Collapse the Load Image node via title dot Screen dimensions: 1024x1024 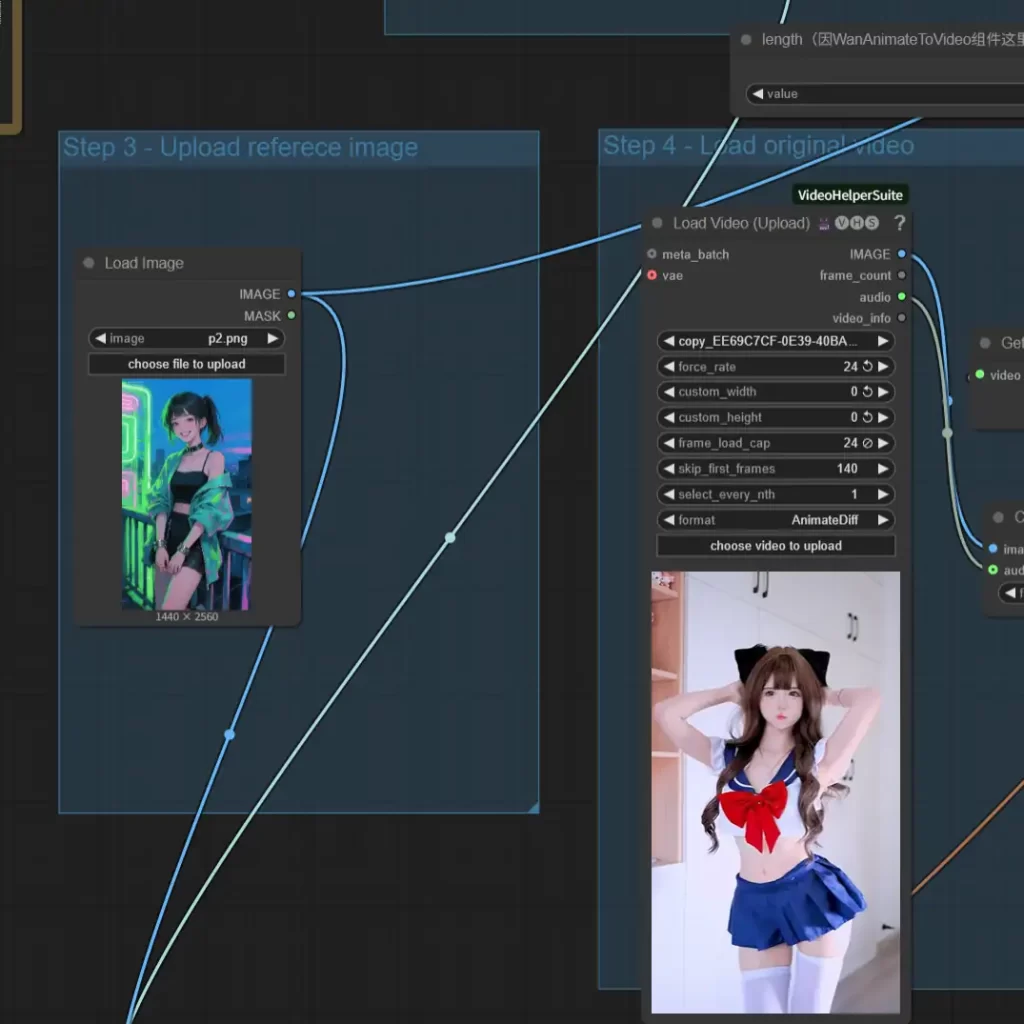89,263
